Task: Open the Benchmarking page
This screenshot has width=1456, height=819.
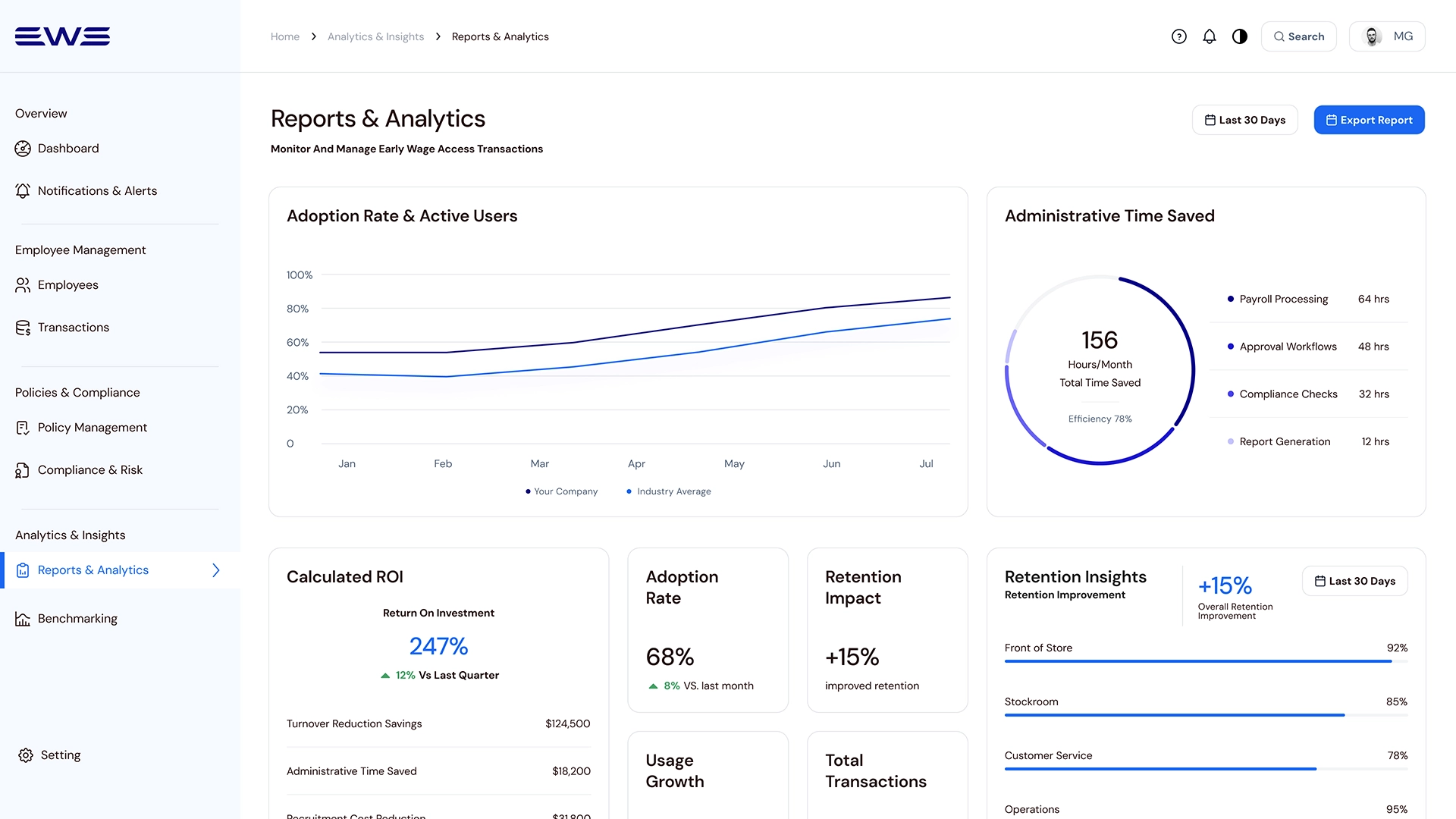Action: pos(77,619)
